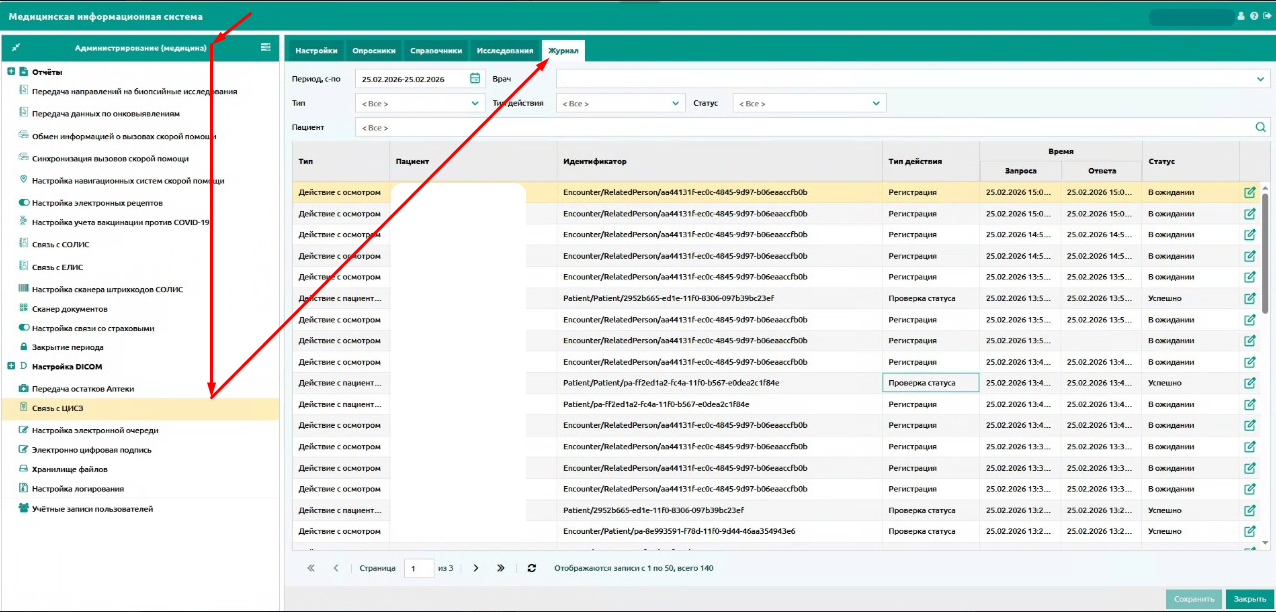Open the hamburger menu of the Администрирование panel
The width and height of the screenshot is (1276, 612).
point(265,47)
